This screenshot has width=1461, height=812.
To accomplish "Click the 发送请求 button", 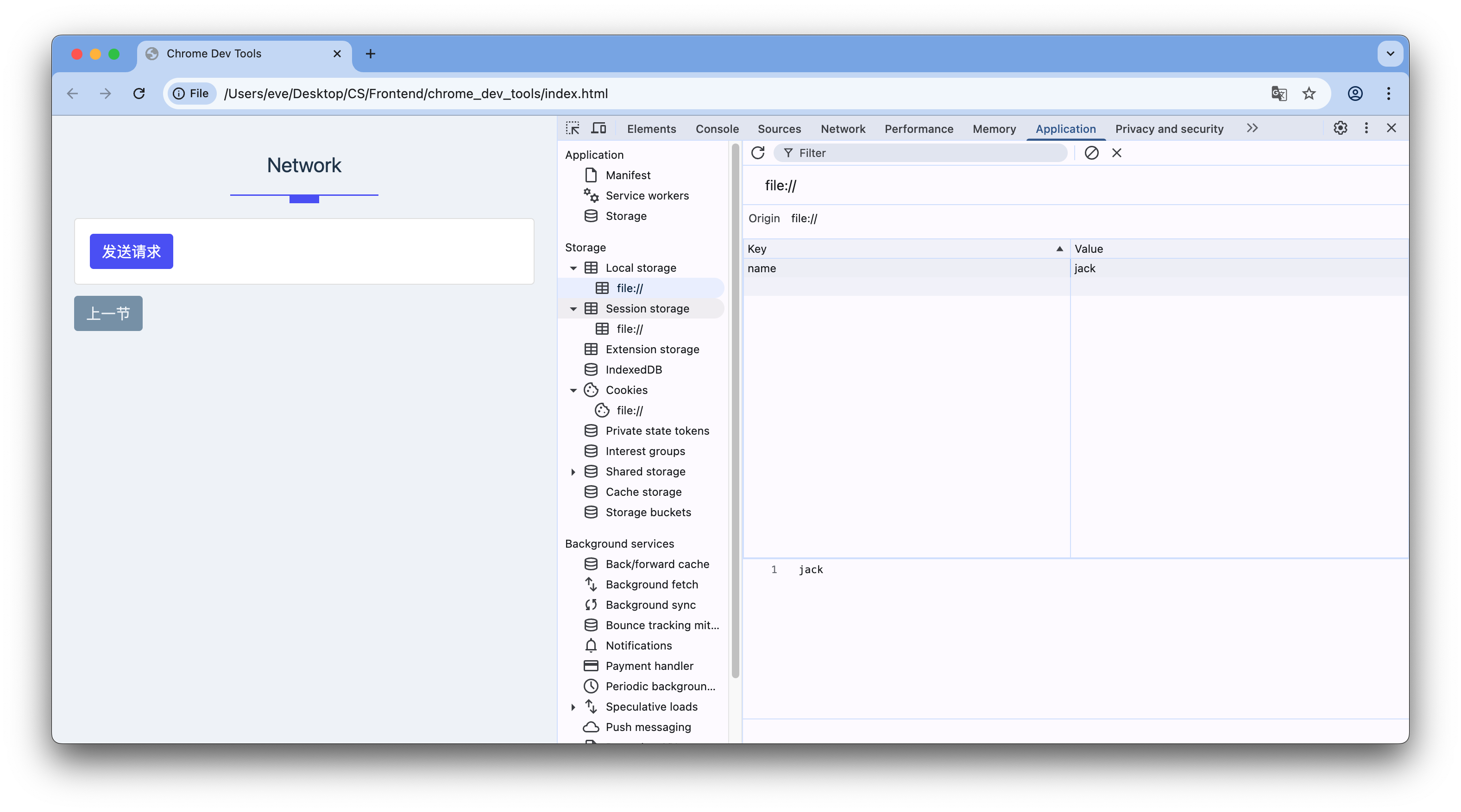I will tap(131, 251).
